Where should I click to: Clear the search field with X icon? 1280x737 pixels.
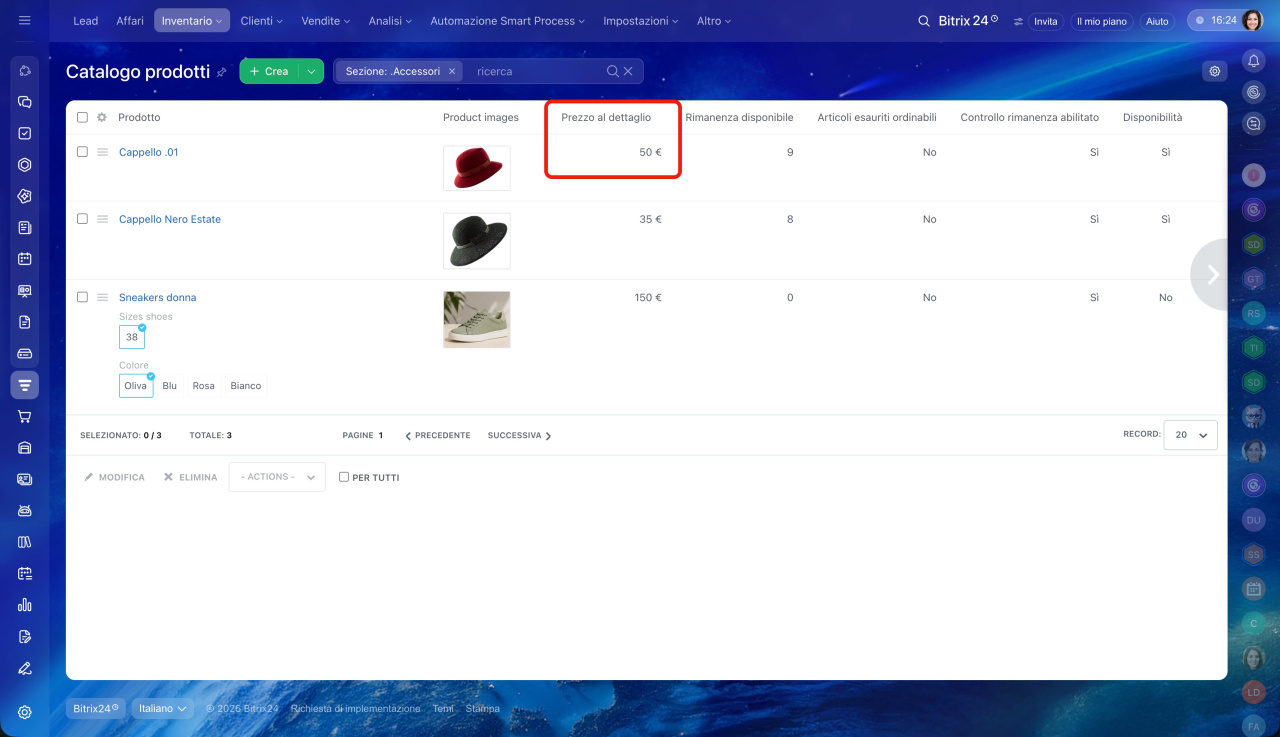(628, 71)
